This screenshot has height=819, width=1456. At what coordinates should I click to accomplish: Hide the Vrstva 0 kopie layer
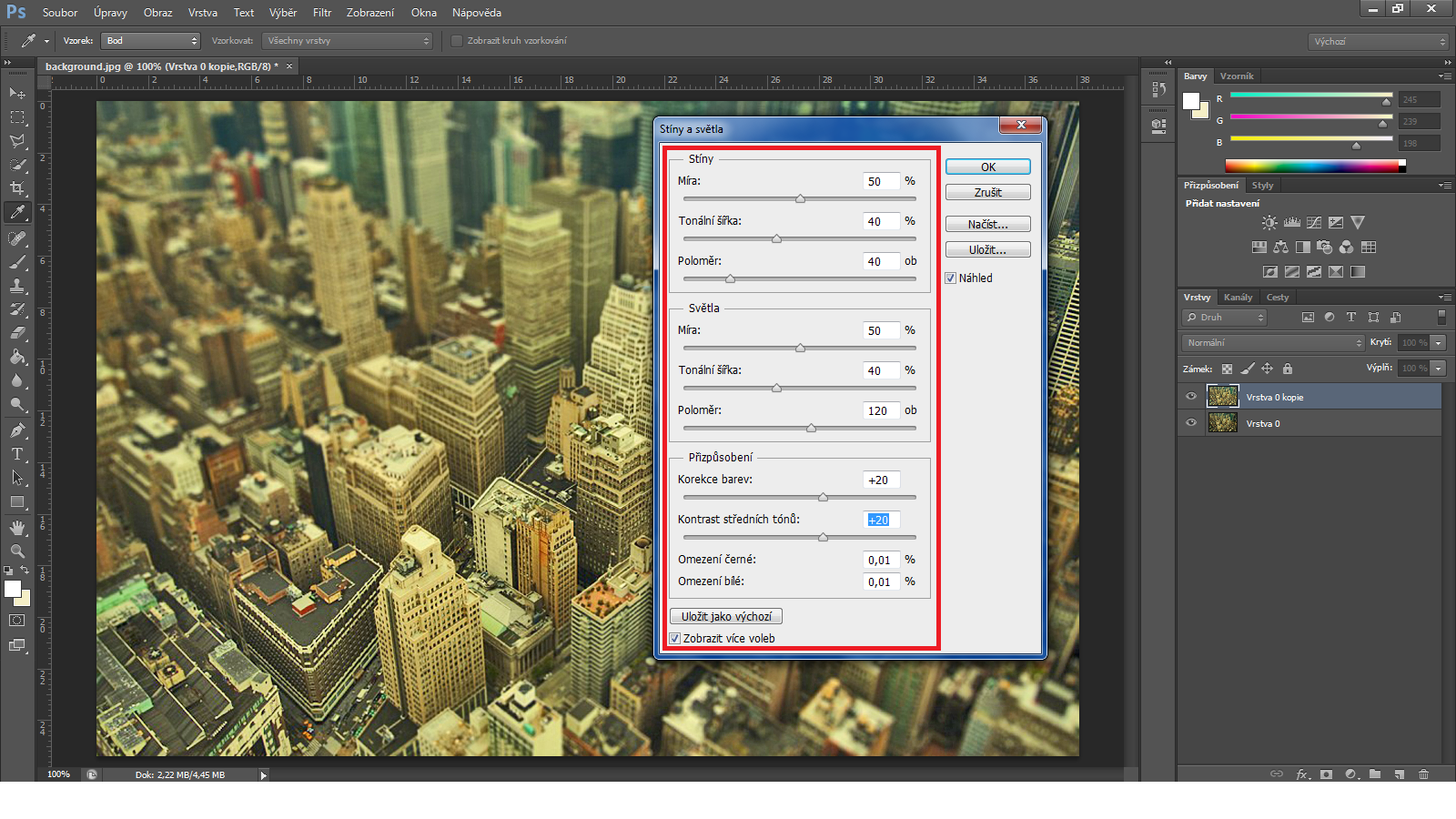[x=1191, y=397]
